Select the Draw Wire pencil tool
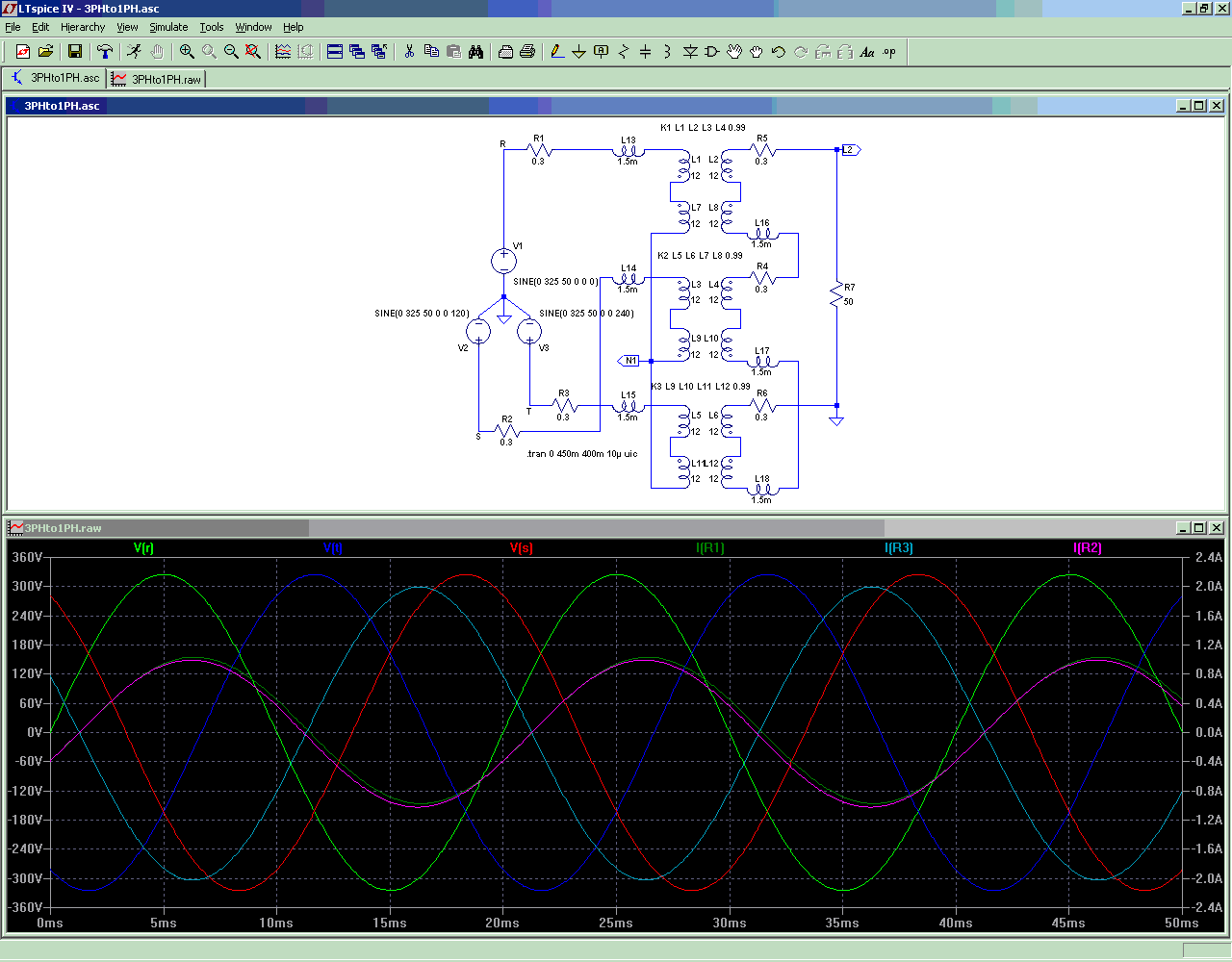This screenshot has height=962, width=1232. coord(557,51)
